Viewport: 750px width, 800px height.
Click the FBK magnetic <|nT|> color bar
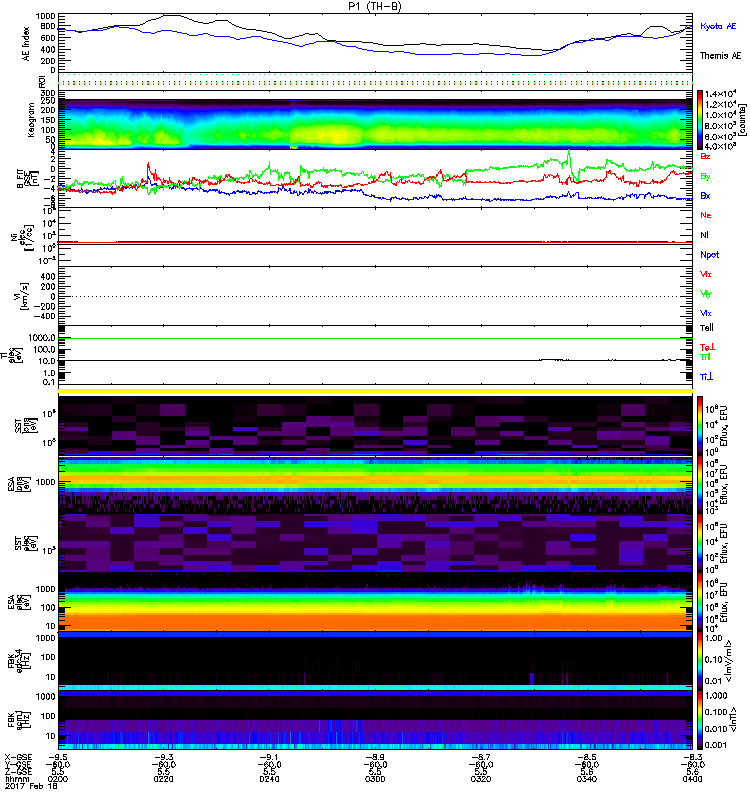coord(700,720)
